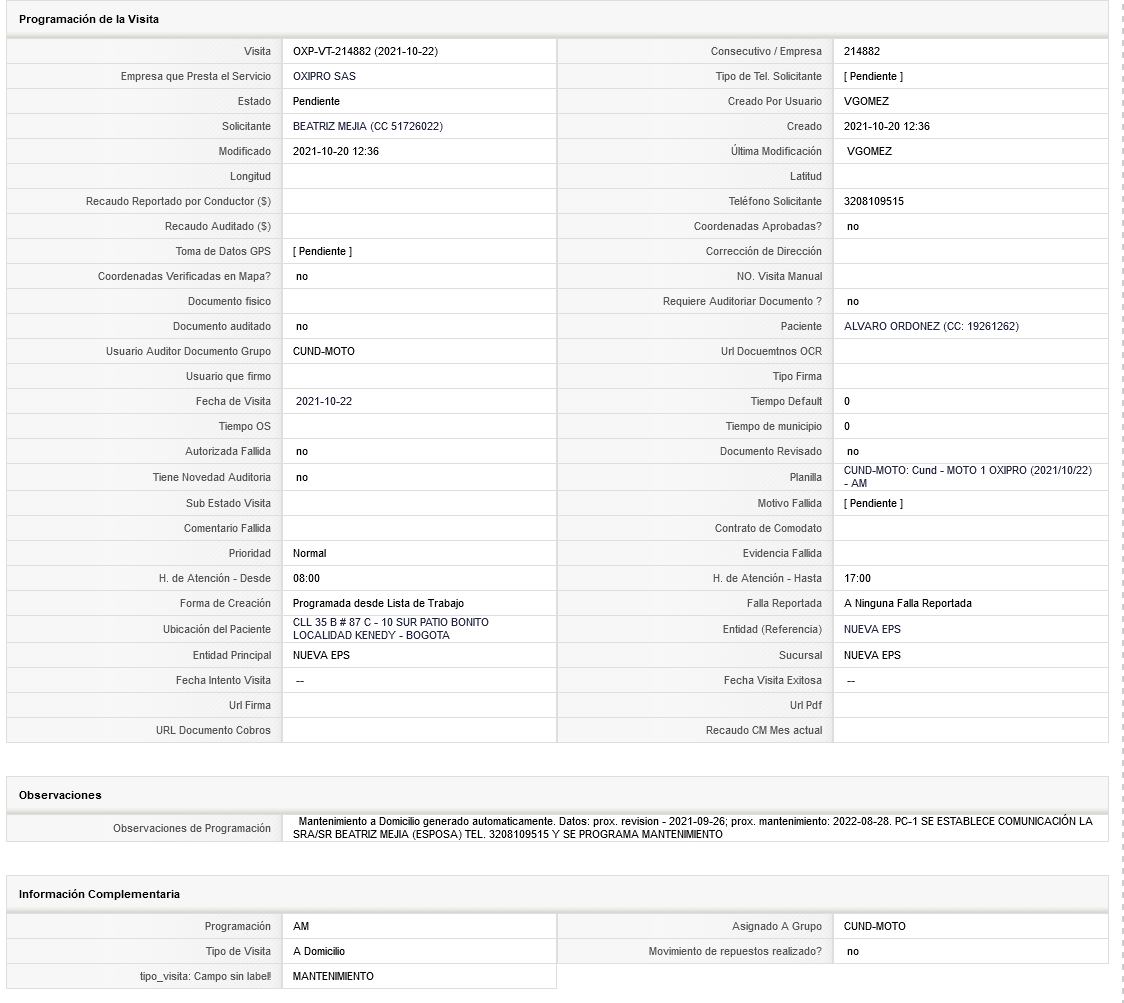This screenshot has height=1003, width=1124.
Task: Click the Sucursal value NUEVA EPS
Action: click(x=872, y=655)
